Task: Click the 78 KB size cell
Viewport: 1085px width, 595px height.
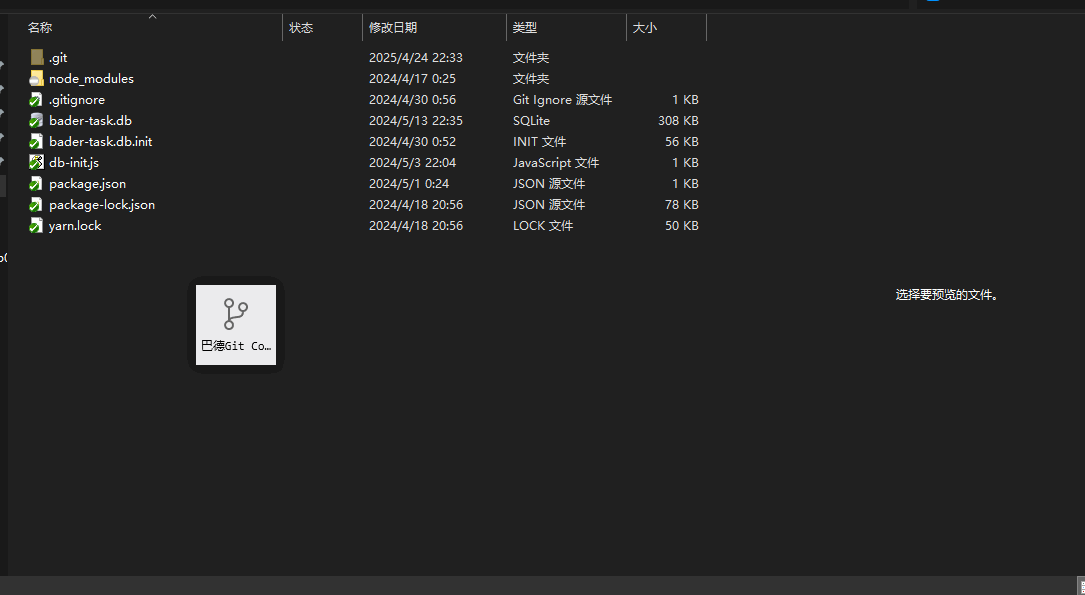Action: click(x=682, y=205)
